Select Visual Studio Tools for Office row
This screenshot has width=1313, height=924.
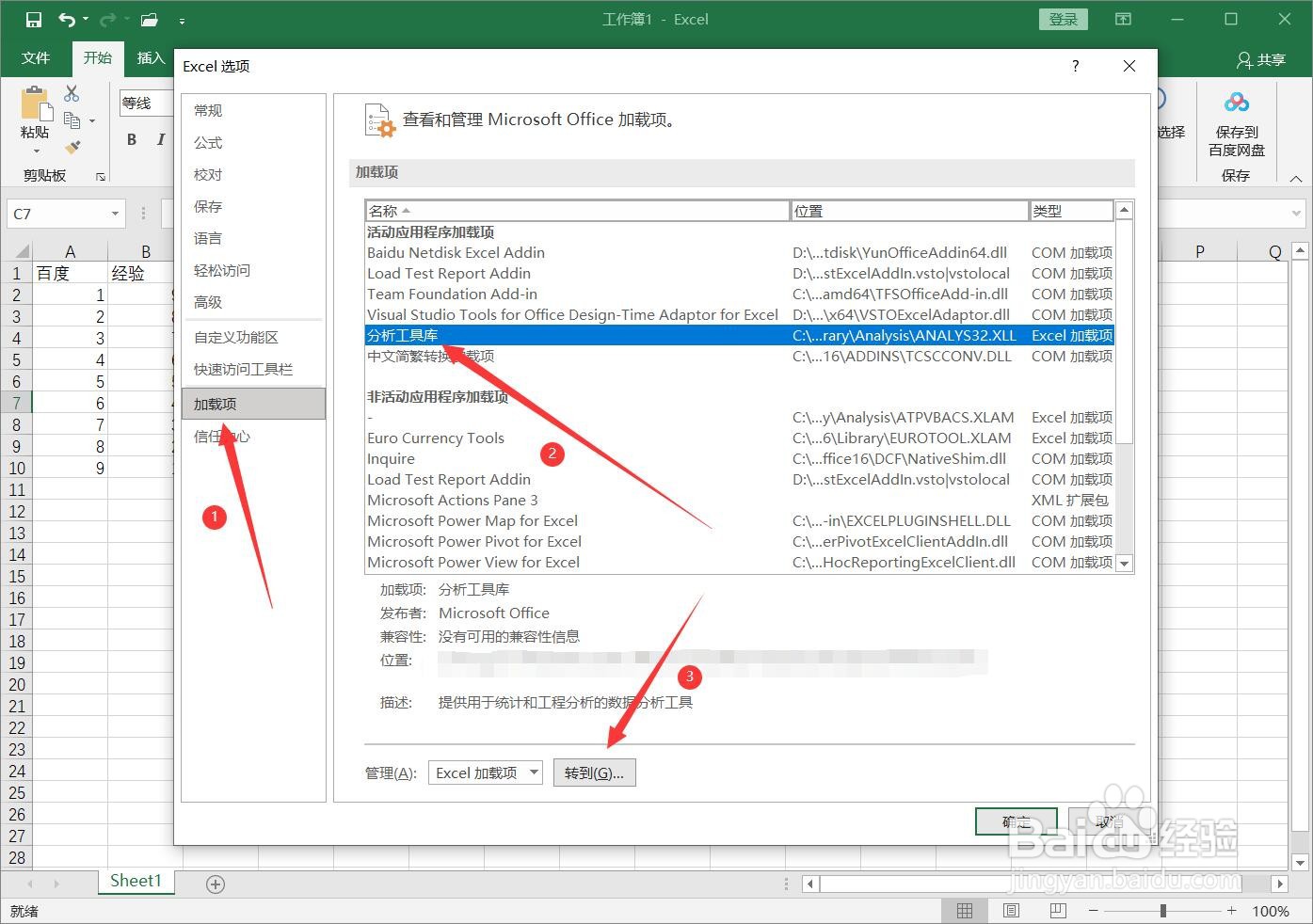pos(740,314)
